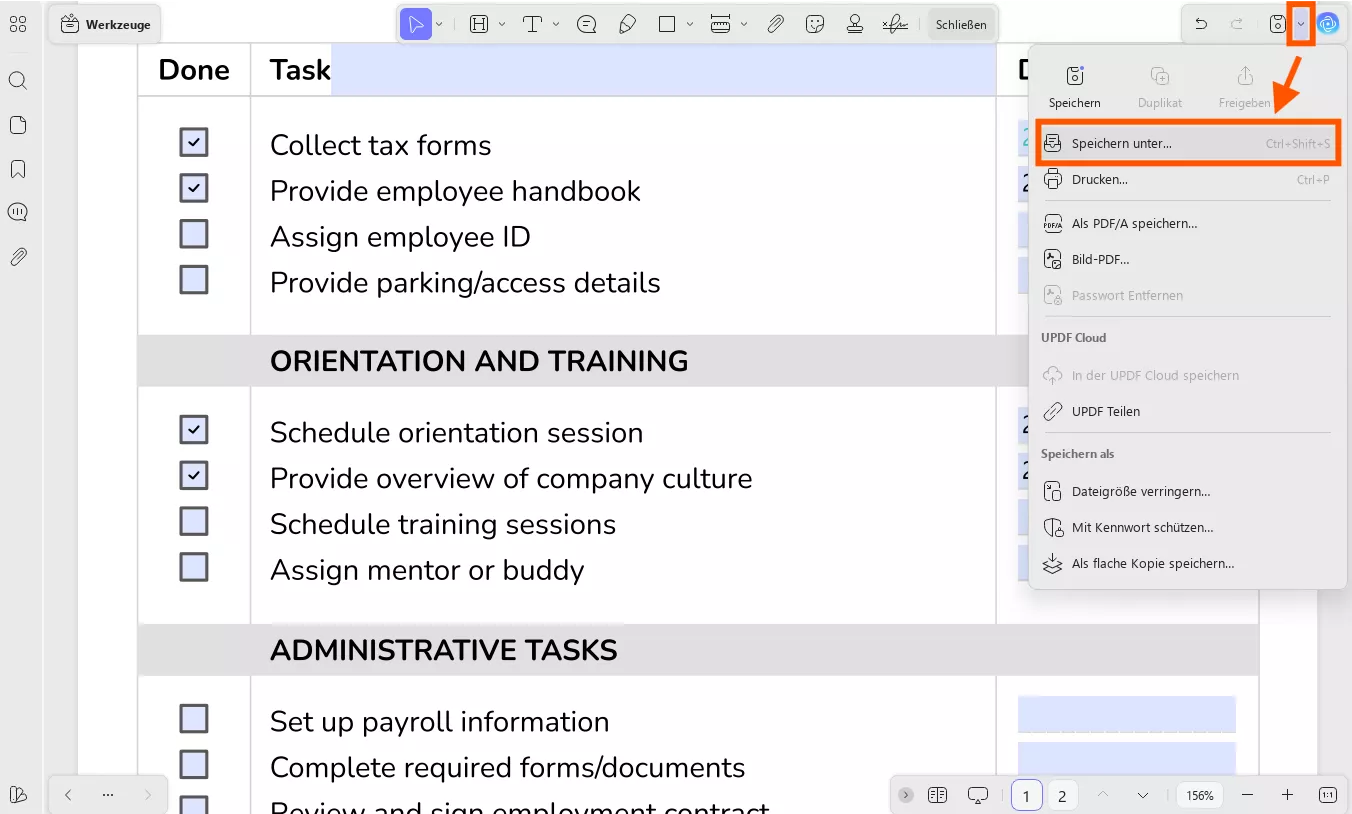Image resolution: width=1352 pixels, height=814 pixels.
Task: Choose UPDF Teilen option
Action: pyautogui.click(x=1187, y=412)
